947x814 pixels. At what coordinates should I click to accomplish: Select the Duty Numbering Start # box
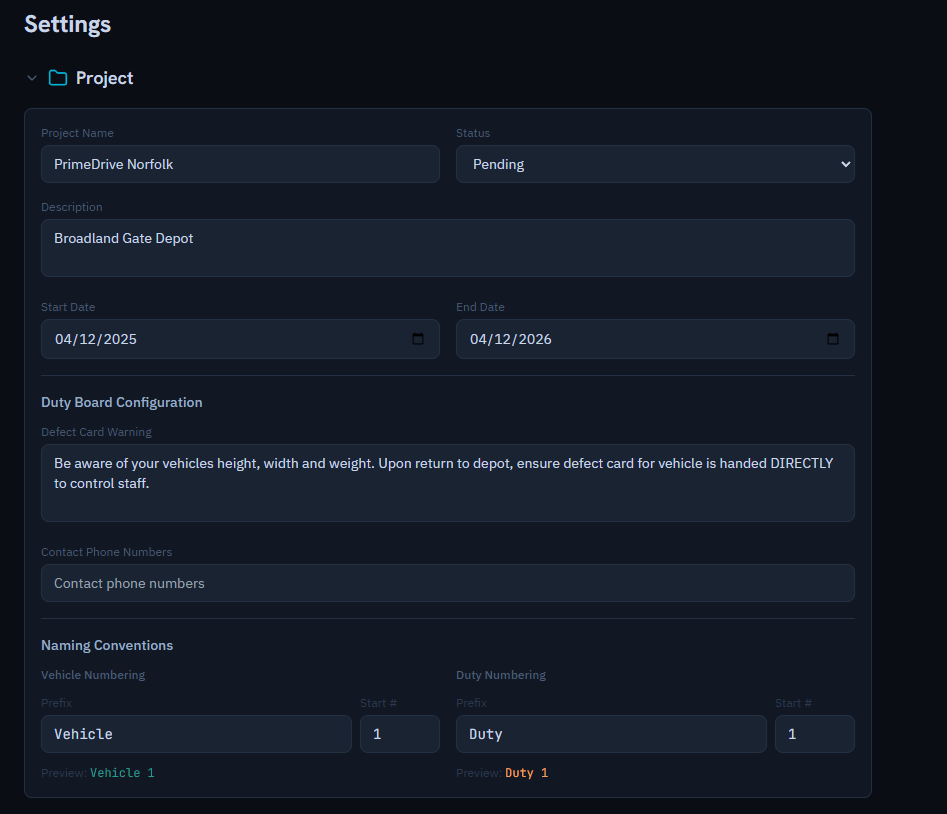[814, 734]
